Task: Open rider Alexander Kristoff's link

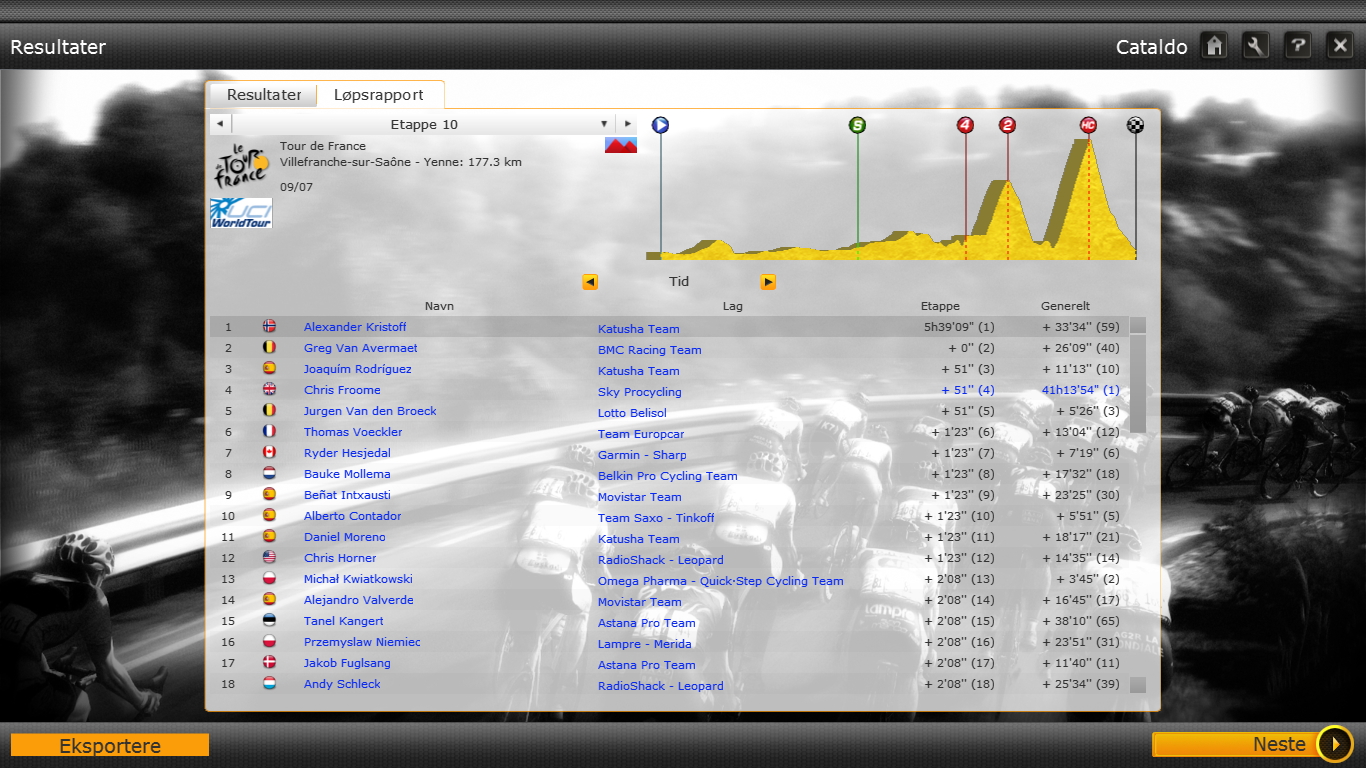Action: pos(355,327)
